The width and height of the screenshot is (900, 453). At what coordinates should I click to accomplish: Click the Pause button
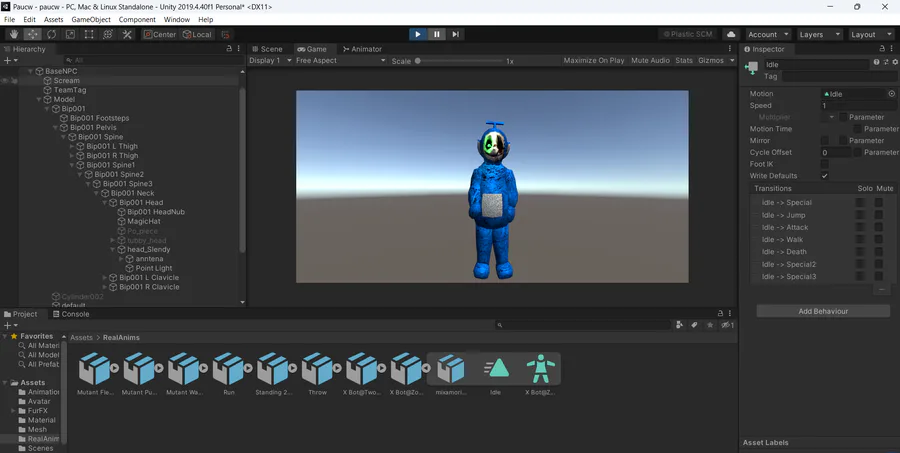(437, 34)
